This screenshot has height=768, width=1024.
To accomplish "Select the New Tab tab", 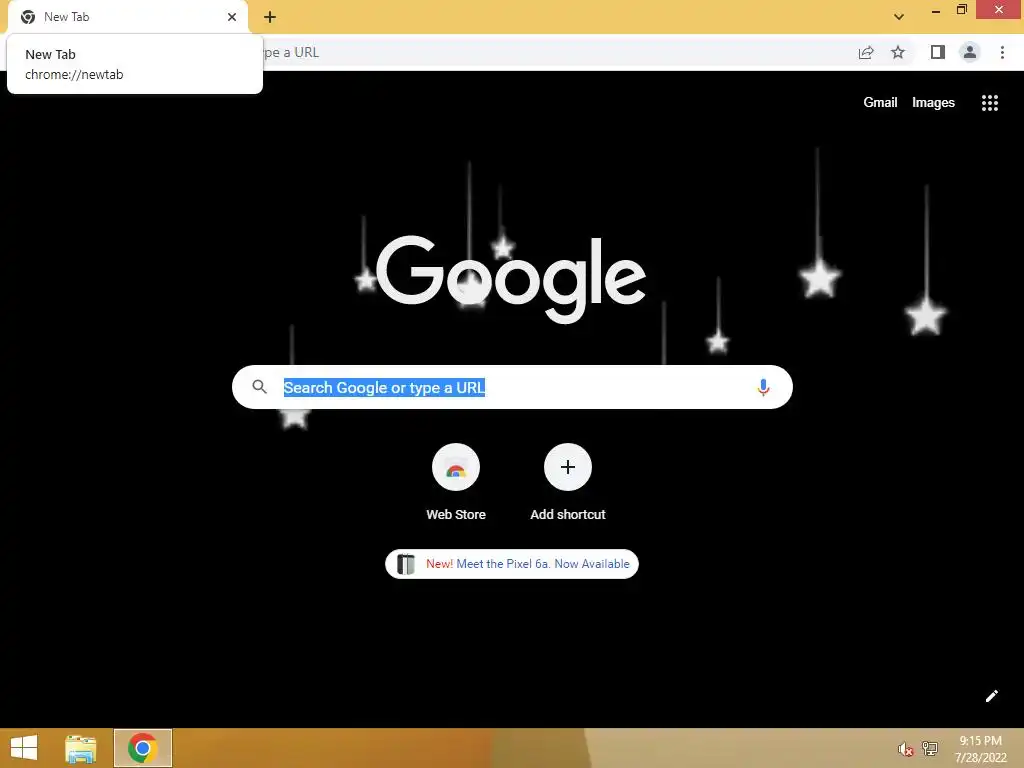I will tap(128, 17).
